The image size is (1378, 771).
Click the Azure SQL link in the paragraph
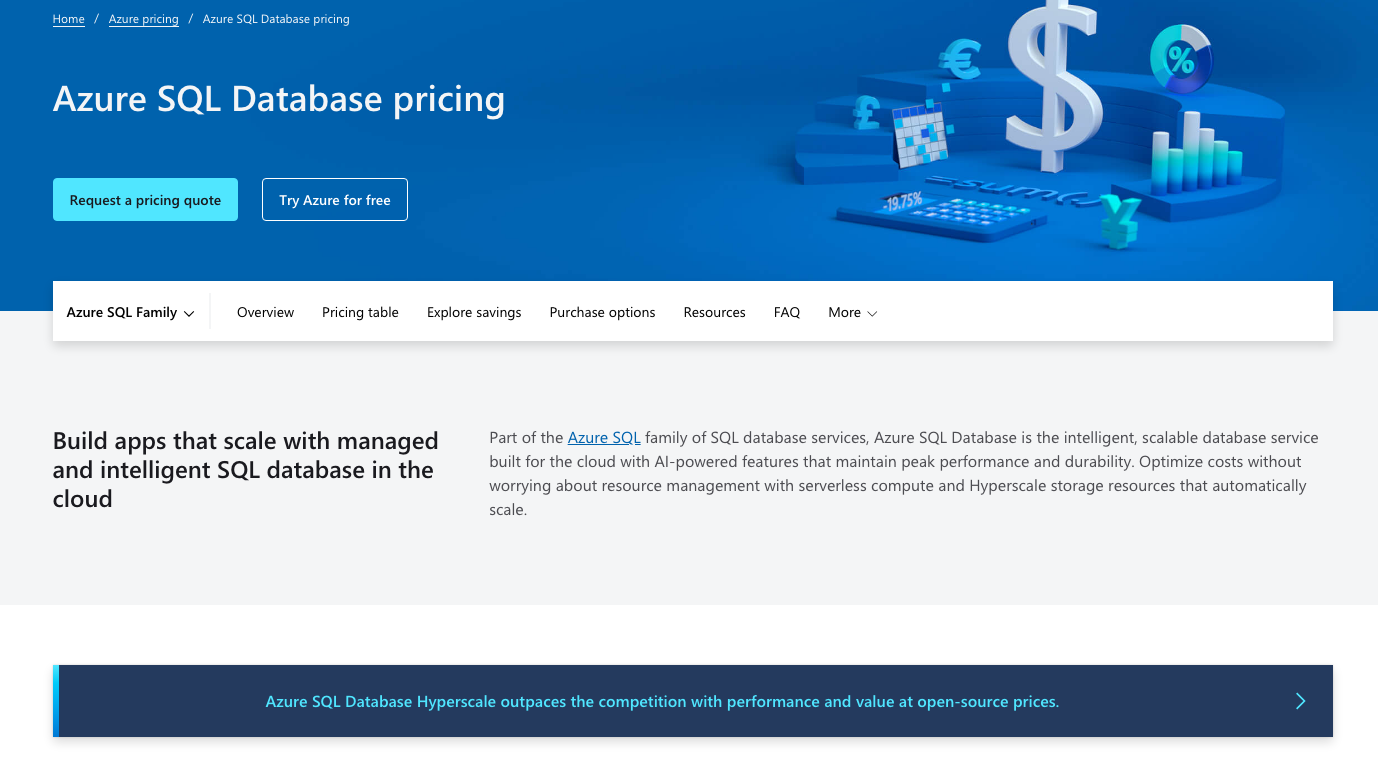604,438
